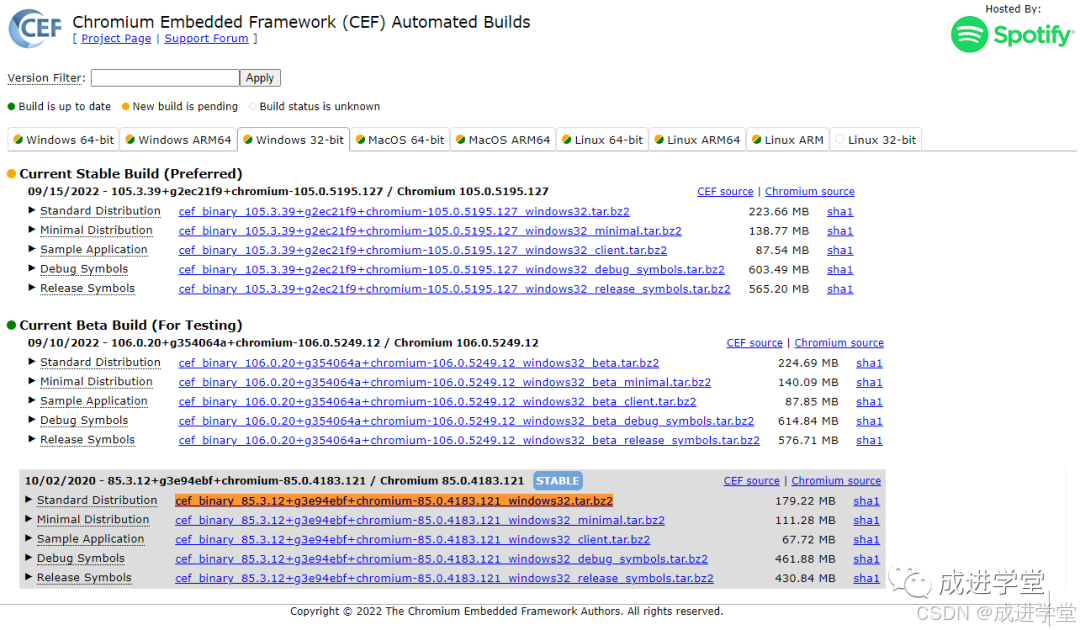
Task: Download the stable standard distribution windows32 tar.bz2
Action: (x=404, y=211)
